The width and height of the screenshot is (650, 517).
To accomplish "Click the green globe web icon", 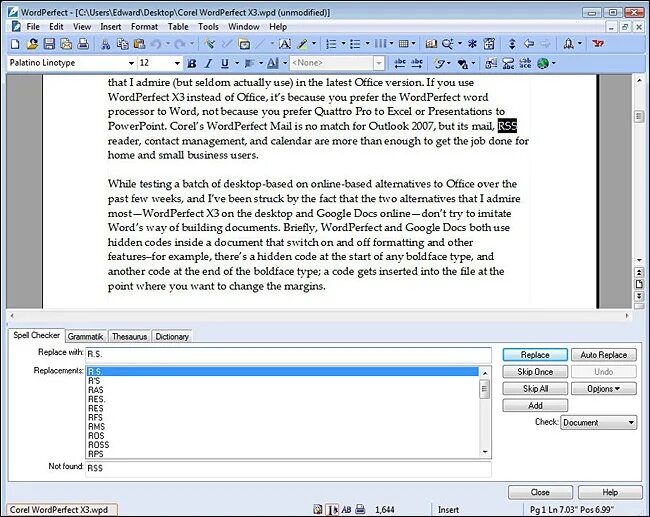I will 543,63.
